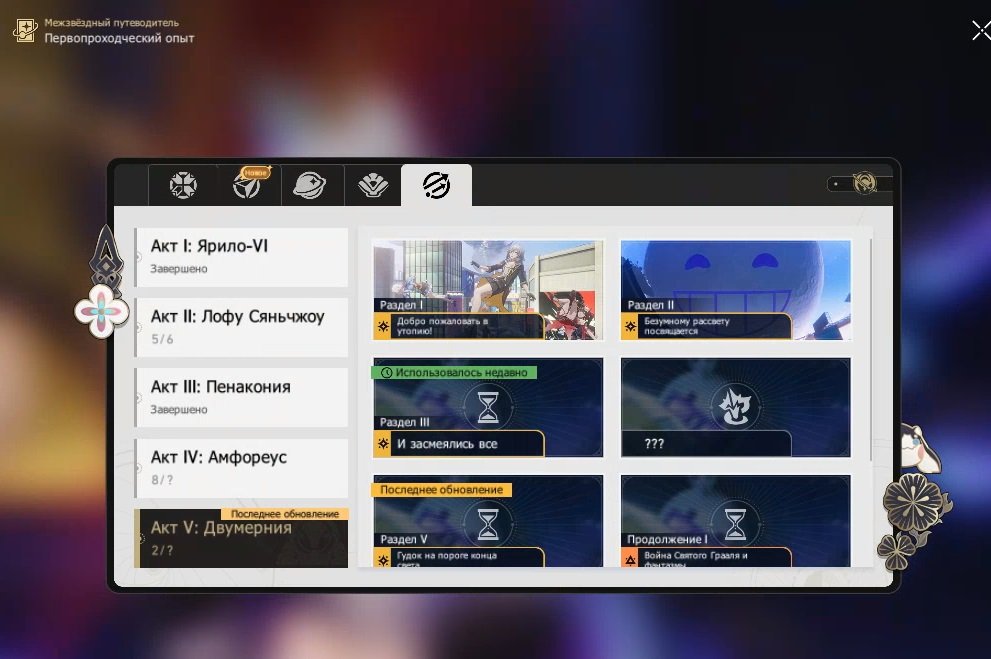
Task: Open the tab icon marked with the new badge
Action: tap(248, 184)
